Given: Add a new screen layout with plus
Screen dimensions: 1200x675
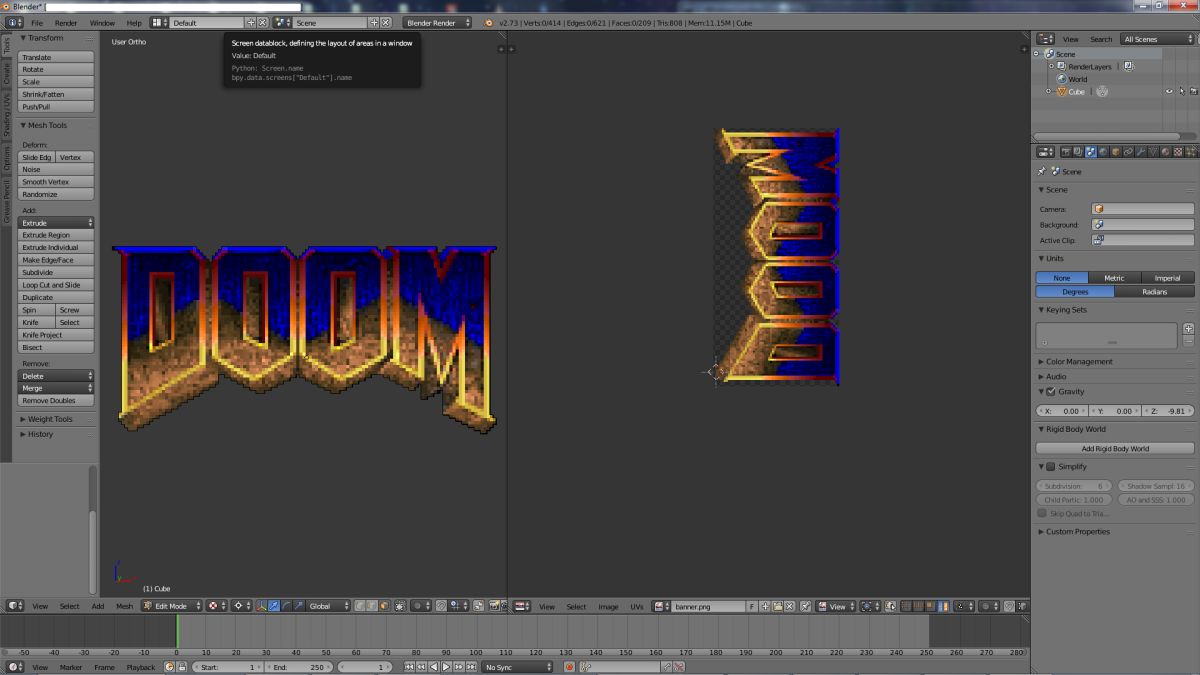Looking at the screenshot, I should tap(251, 22).
